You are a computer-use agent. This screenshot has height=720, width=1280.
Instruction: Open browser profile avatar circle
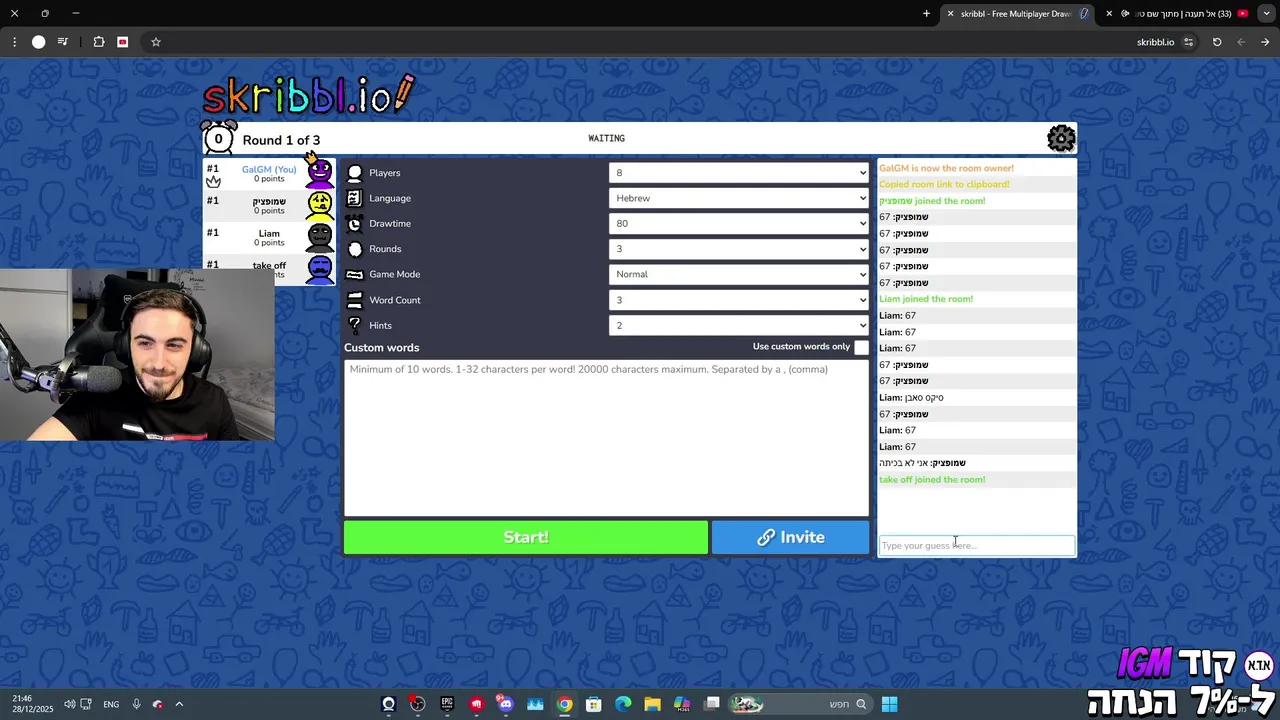[38, 42]
